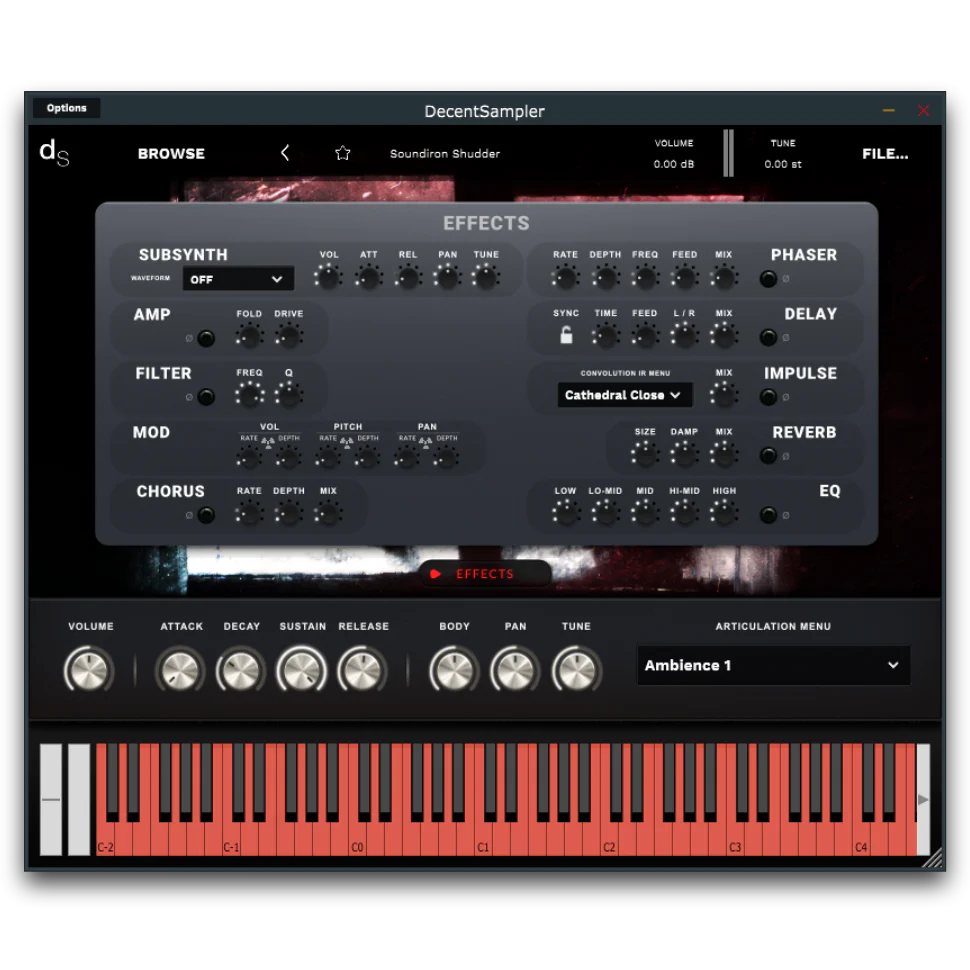Open the Articulation menu dropdown

click(773, 665)
